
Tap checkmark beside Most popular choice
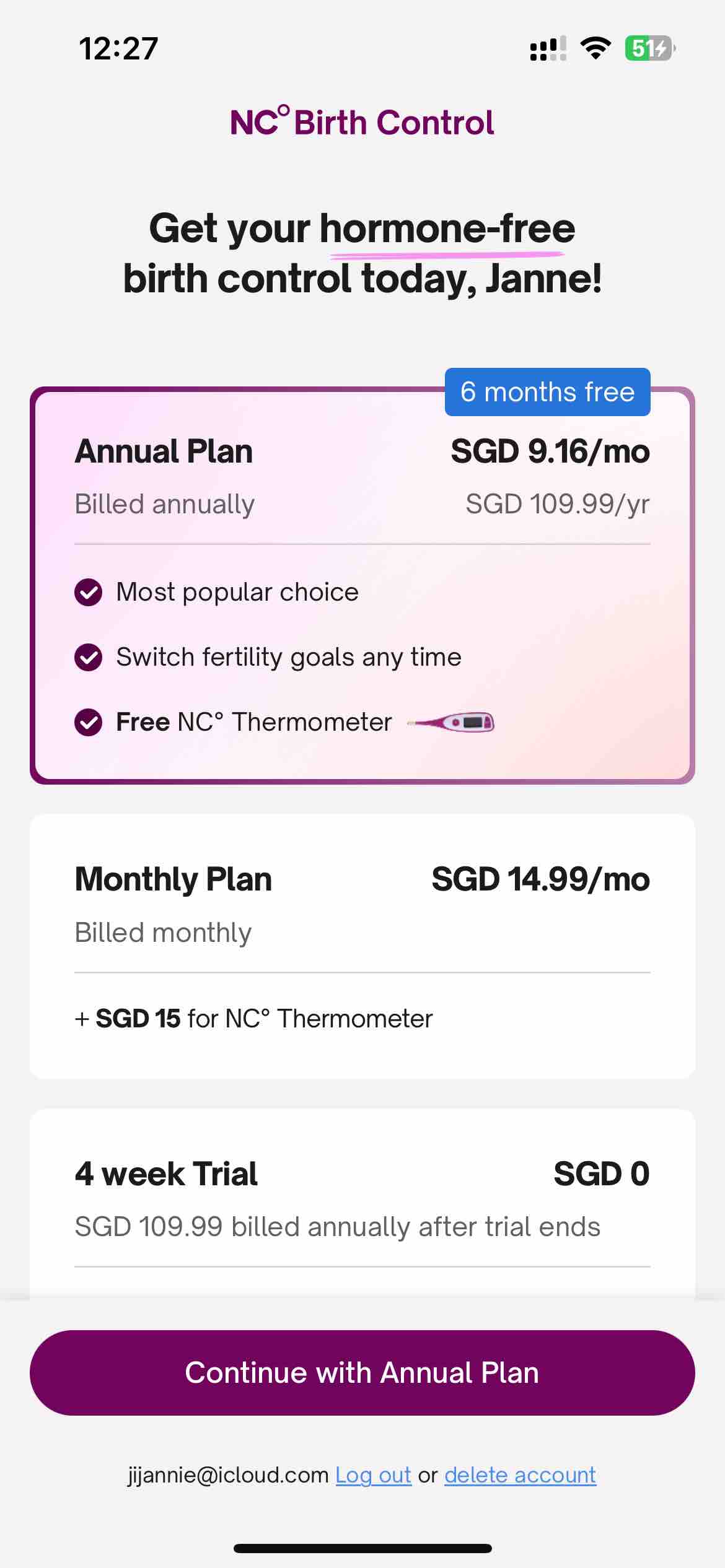89,593
